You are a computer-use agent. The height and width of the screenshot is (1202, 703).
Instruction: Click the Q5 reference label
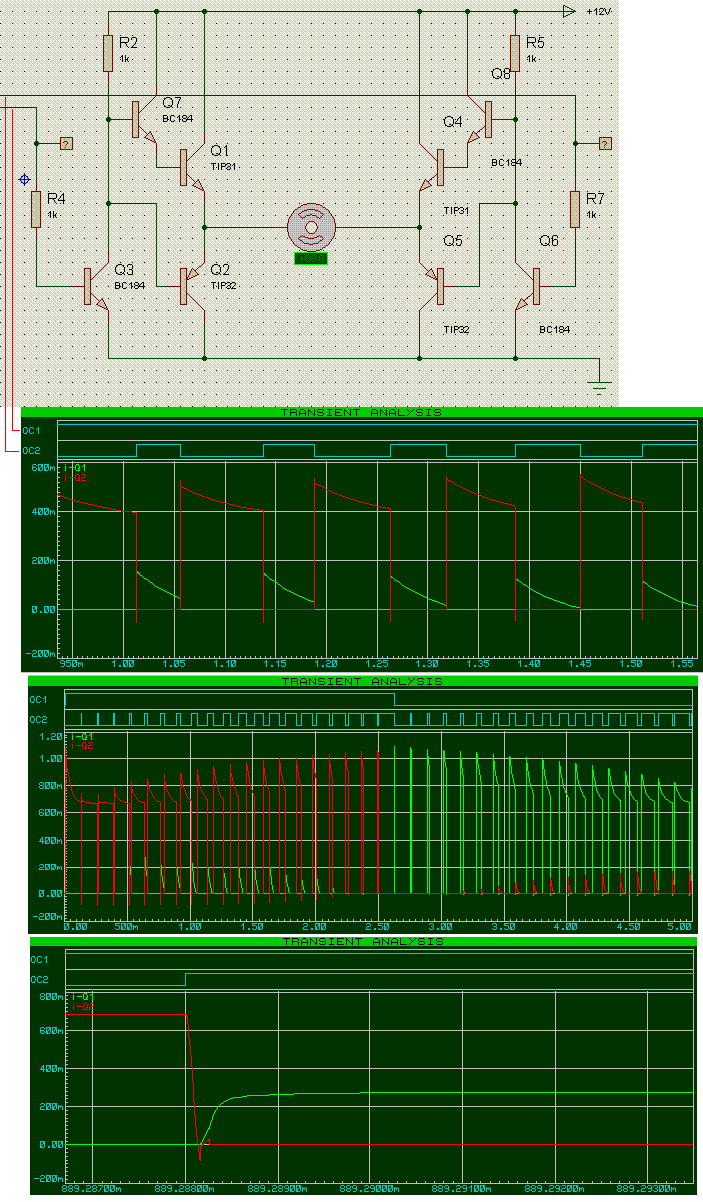(453, 241)
